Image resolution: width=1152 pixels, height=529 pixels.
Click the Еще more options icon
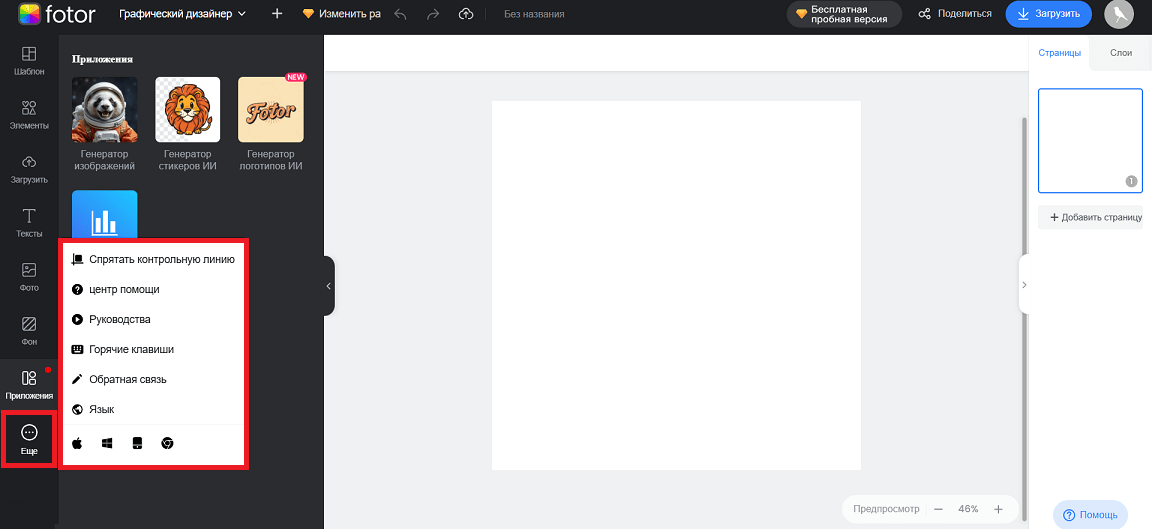click(x=29, y=439)
